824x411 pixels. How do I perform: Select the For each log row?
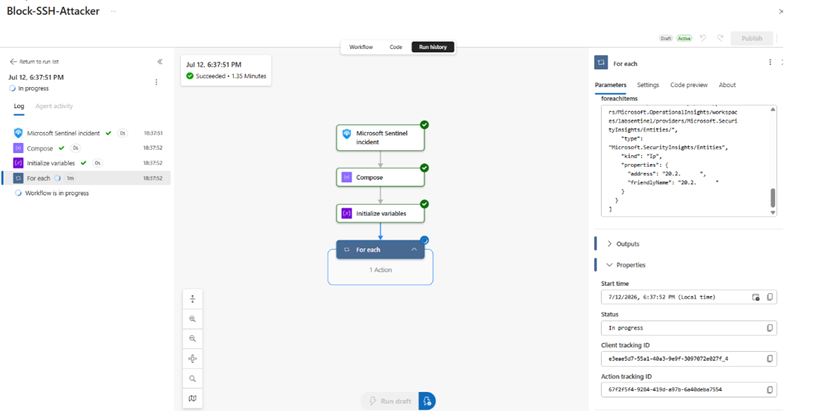(x=87, y=178)
